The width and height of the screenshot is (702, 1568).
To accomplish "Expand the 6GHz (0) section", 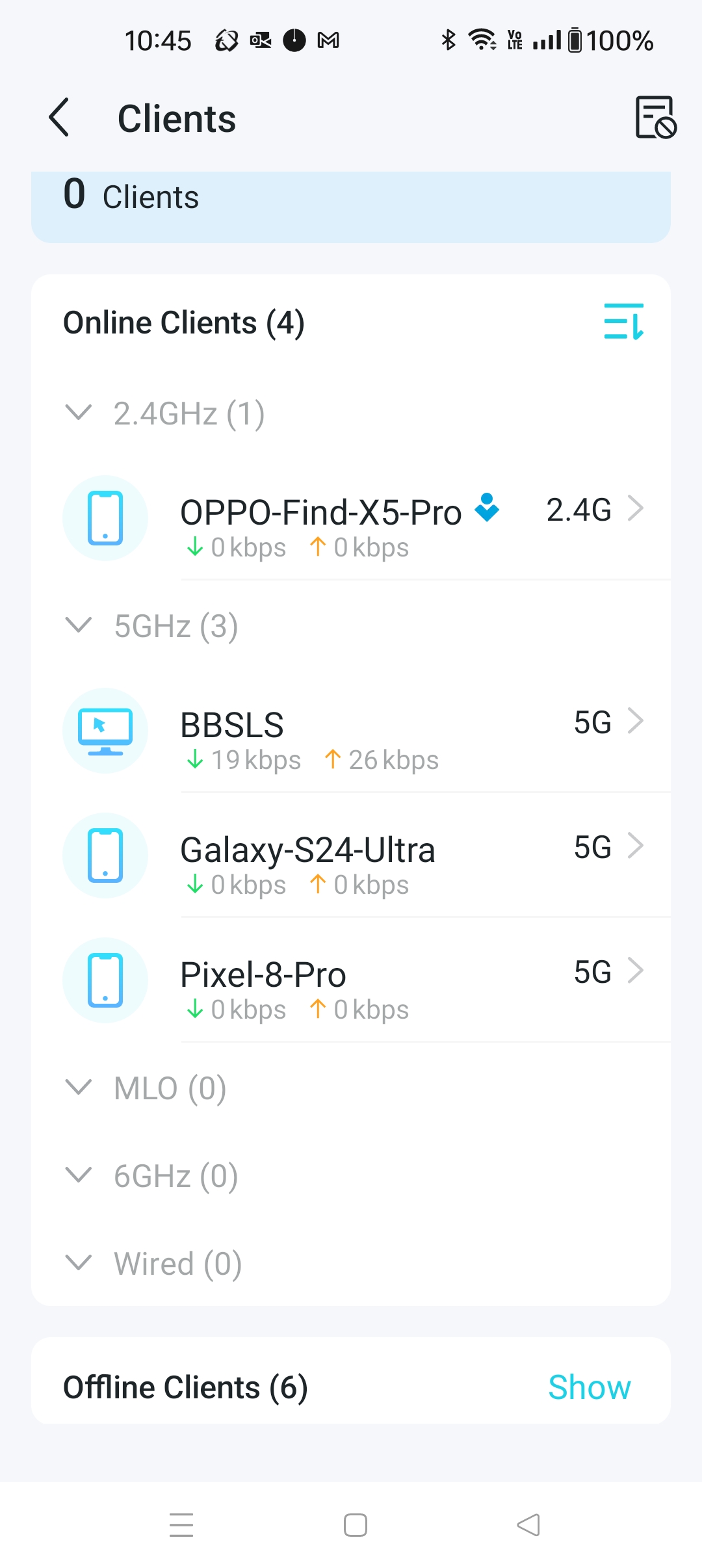I will (79, 1175).
